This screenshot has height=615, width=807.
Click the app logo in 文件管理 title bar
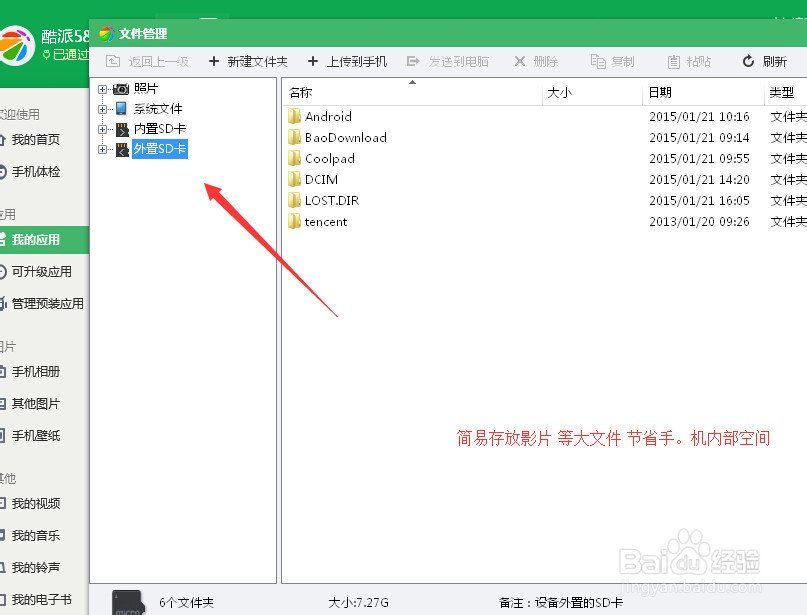[x=107, y=34]
